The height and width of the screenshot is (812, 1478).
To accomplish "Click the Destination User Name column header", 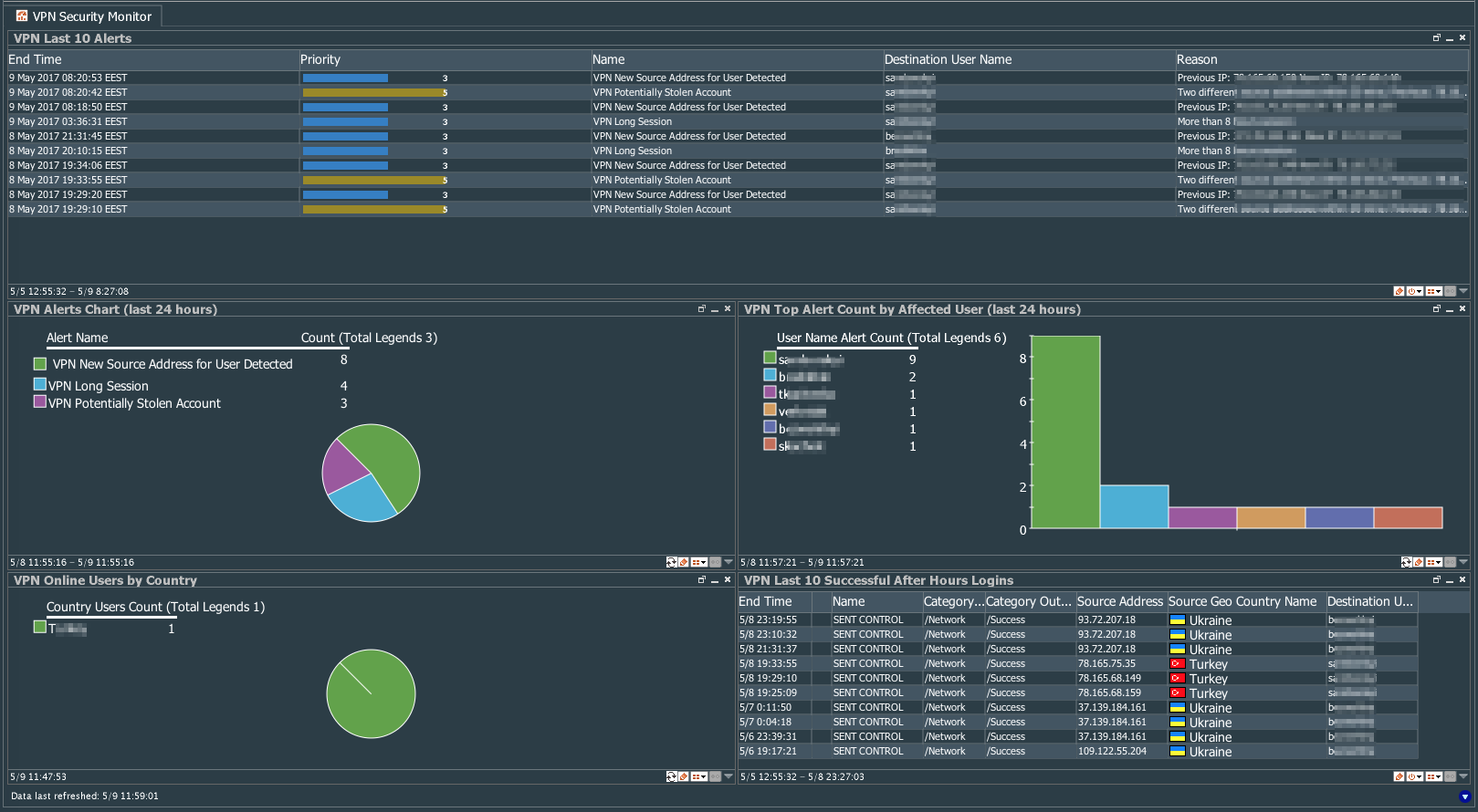I will click(948, 59).
